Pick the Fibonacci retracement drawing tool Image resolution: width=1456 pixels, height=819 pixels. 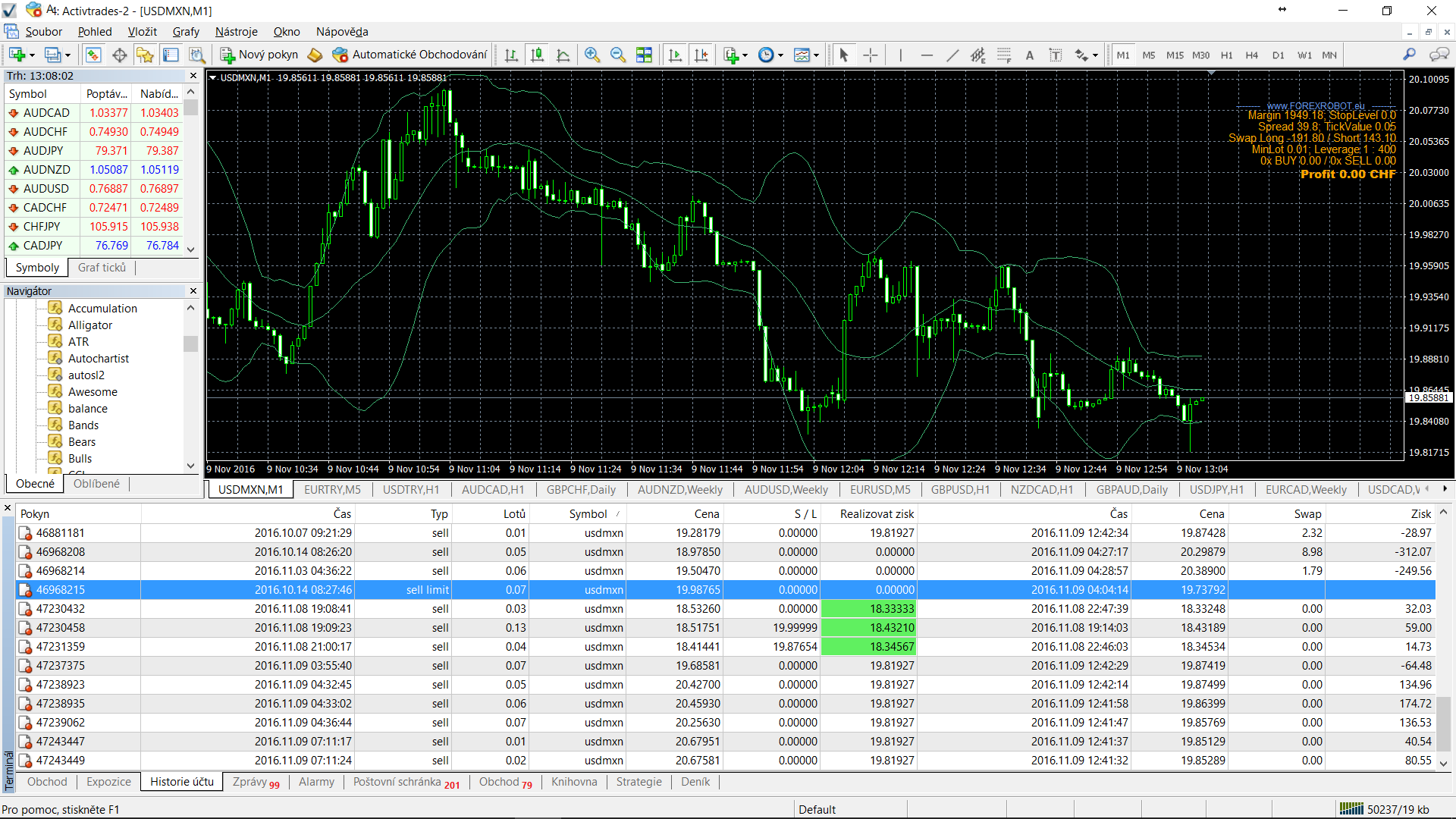point(1004,55)
